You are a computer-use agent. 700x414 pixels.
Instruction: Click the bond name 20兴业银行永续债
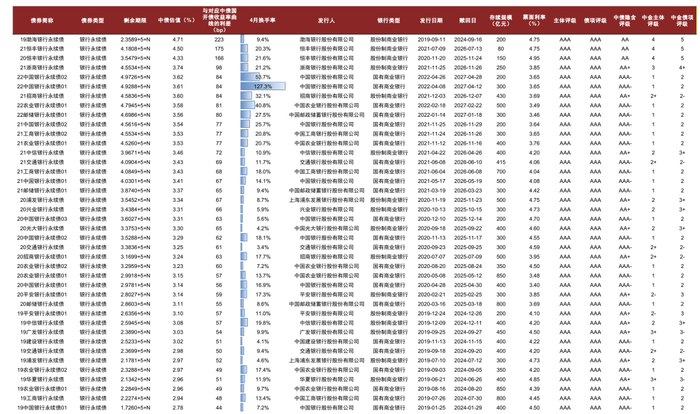pos(42,209)
